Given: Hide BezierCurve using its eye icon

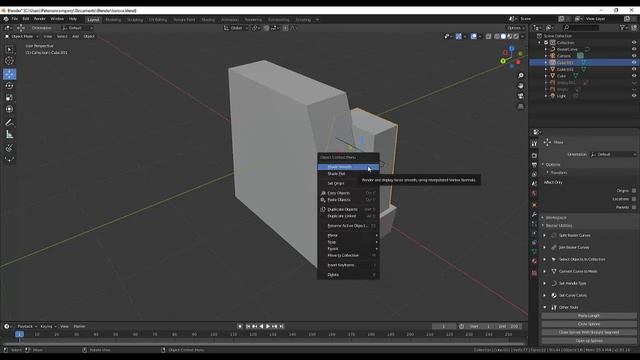Looking at the screenshot, I should (634, 49).
